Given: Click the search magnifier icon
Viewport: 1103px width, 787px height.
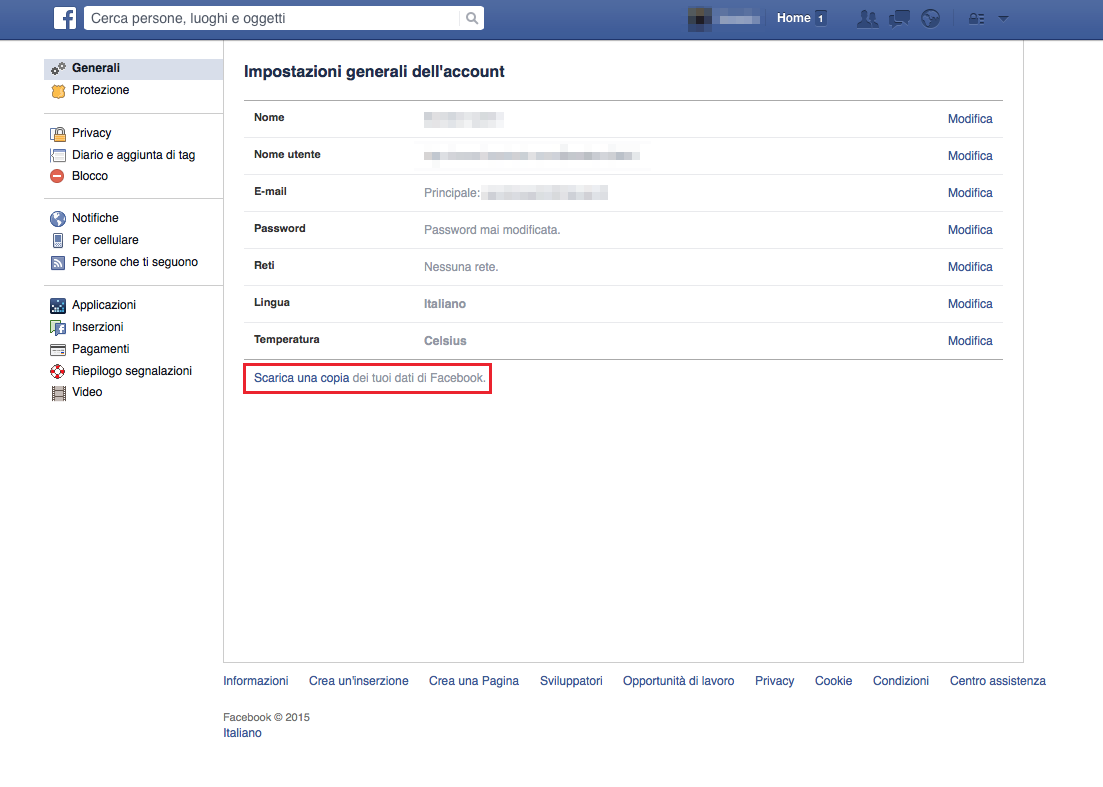Looking at the screenshot, I should click(472, 18).
